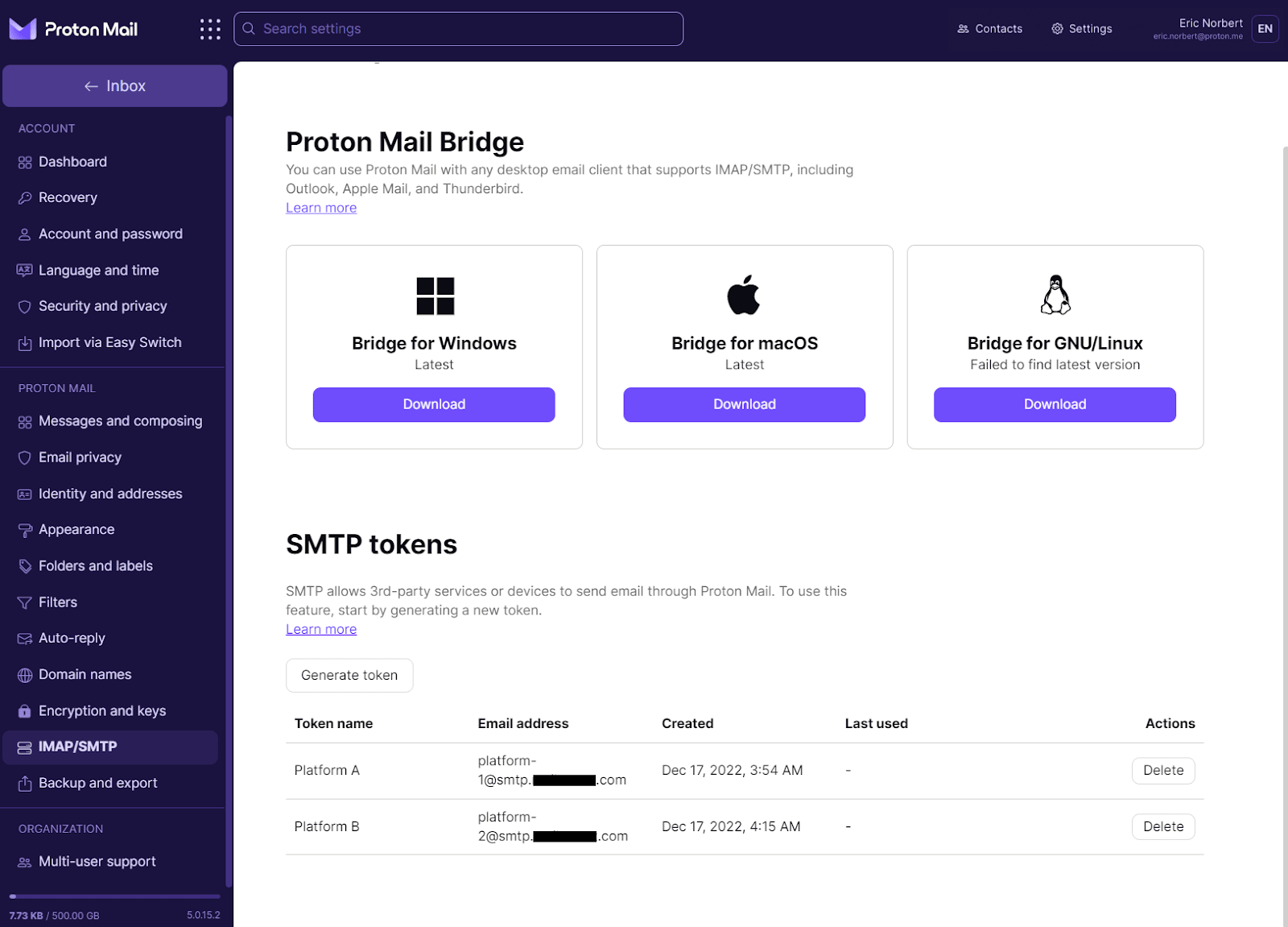Viewport: 1288px width, 927px height.
Task: Open Backup and export settings
Action: click(x=97, y=782)
